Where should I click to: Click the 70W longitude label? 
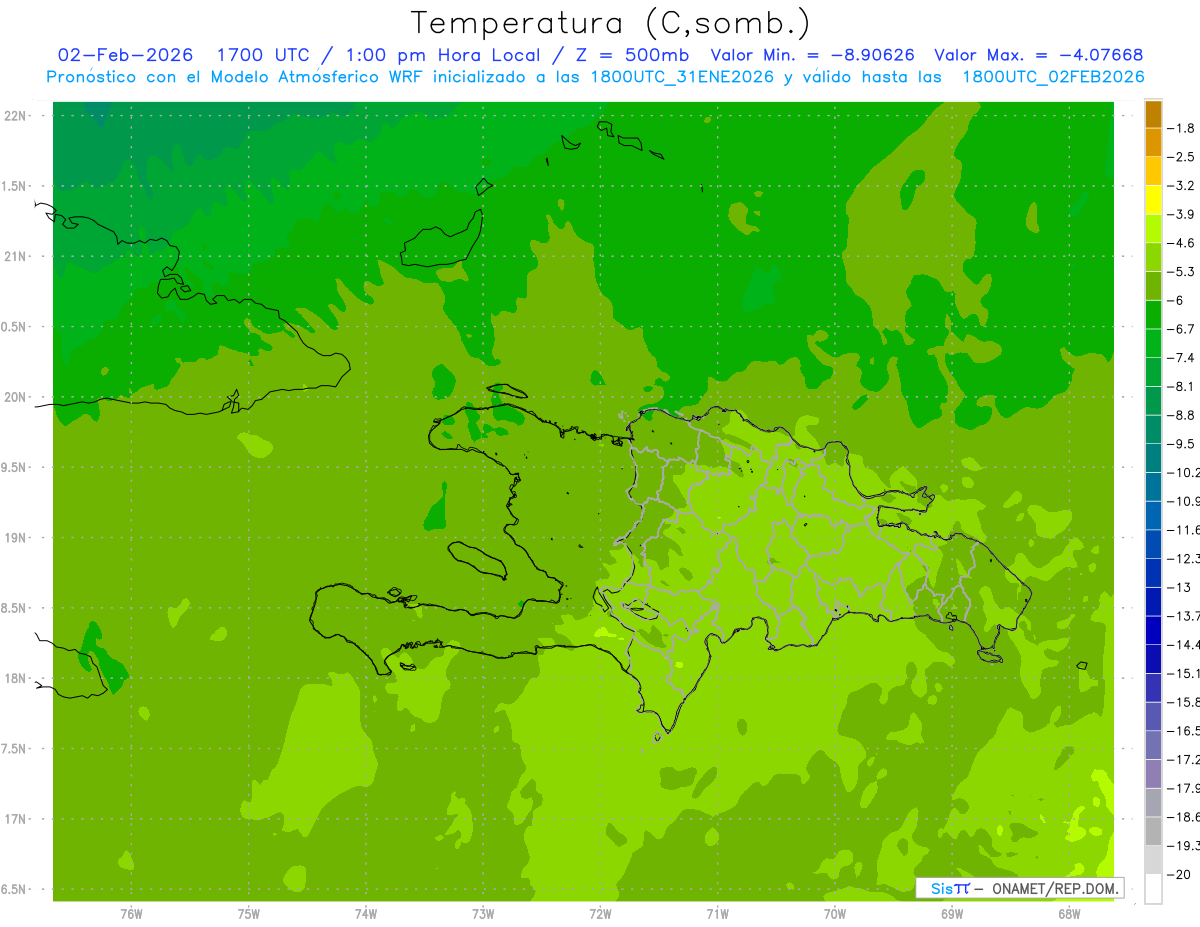pyautogui.click(x=835, y=913)
